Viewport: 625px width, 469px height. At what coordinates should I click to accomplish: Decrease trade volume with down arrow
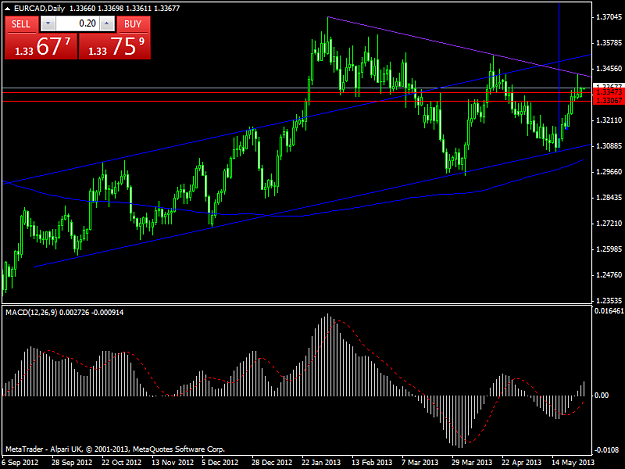(48, 24)
